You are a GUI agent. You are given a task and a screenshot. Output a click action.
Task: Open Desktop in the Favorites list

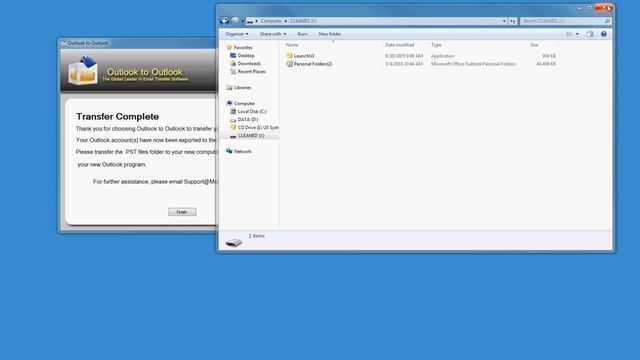[x=246, y=56]
